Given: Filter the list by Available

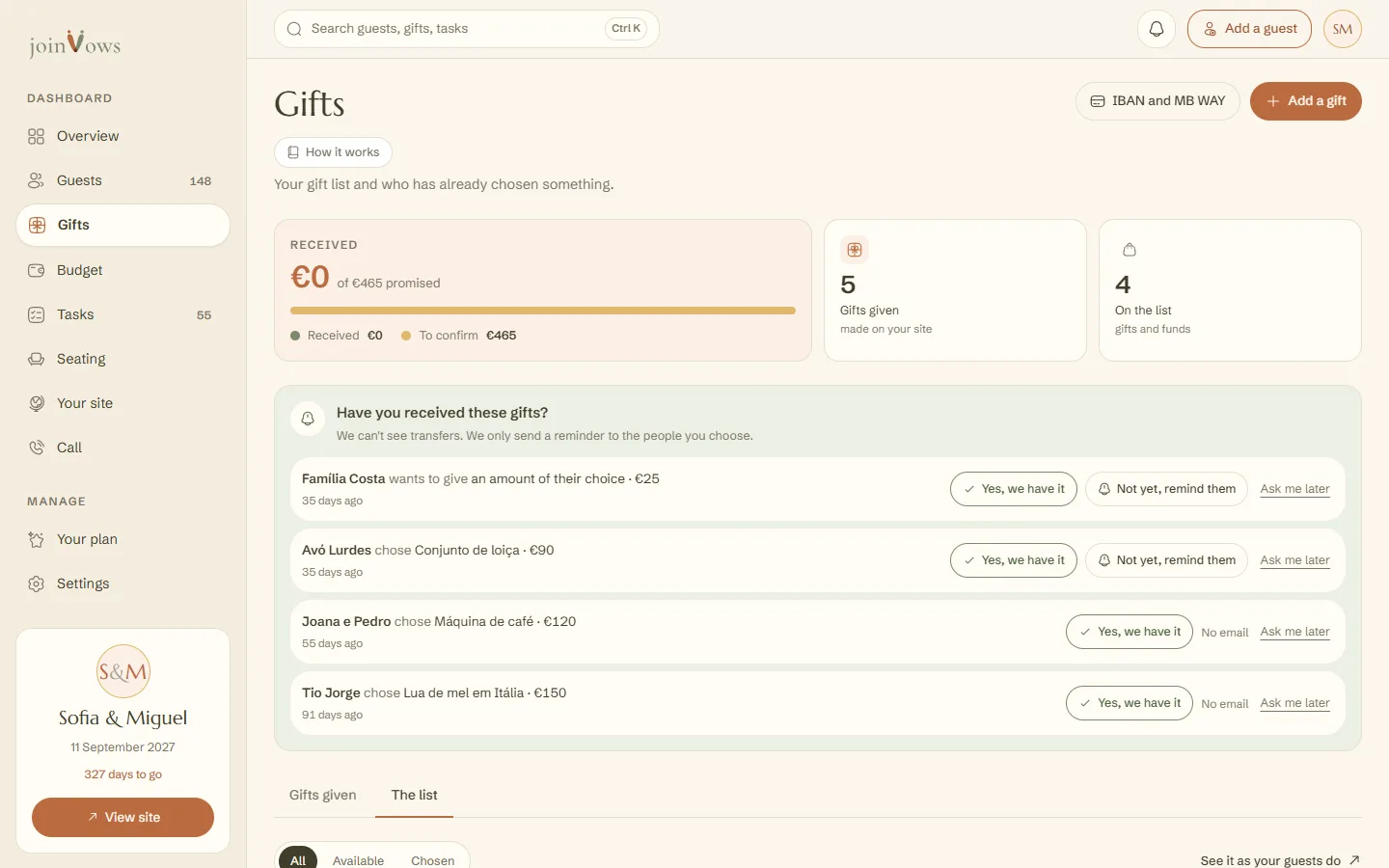Looking at the screenshot, I should (x=358, y=860).
